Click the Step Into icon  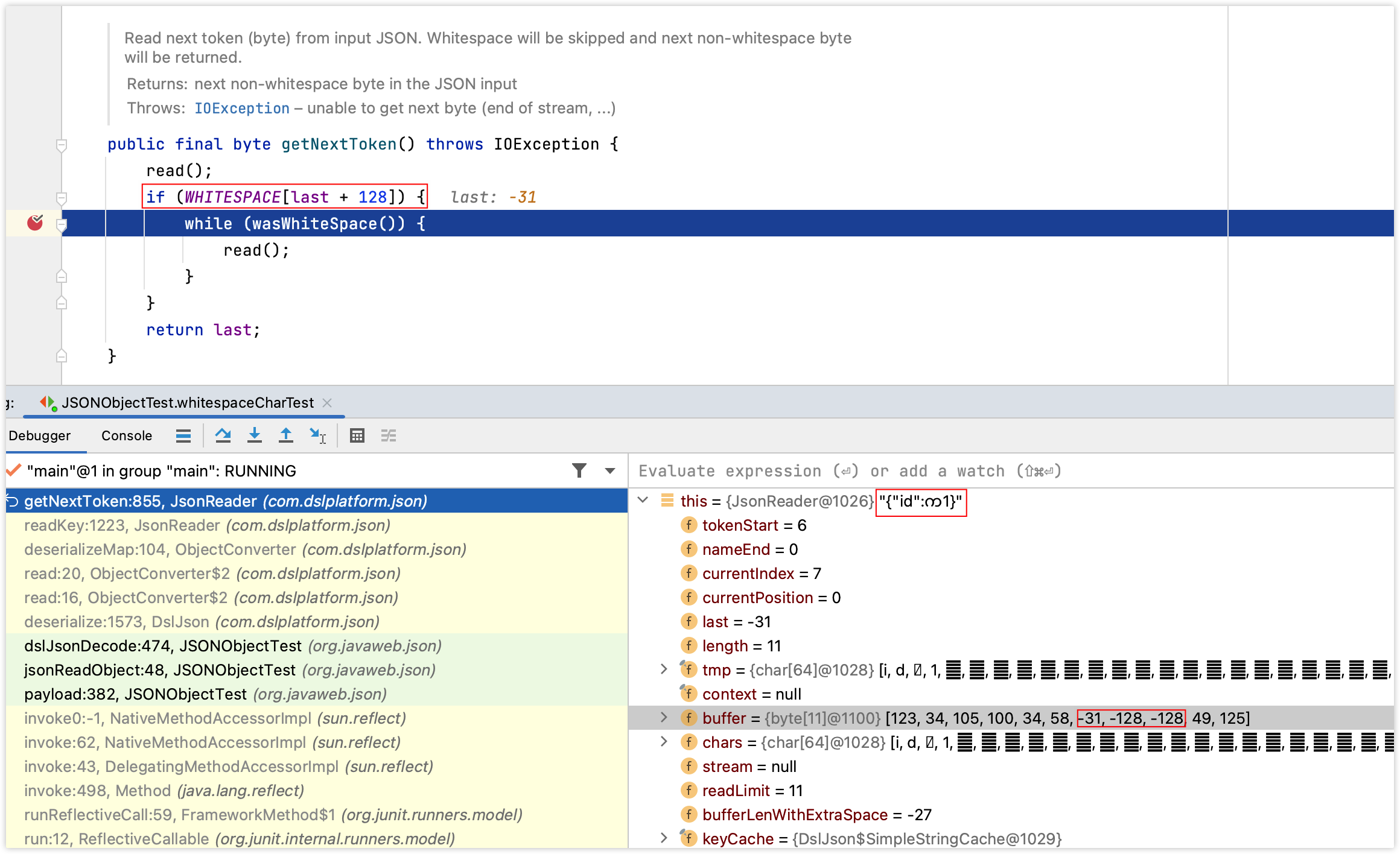(255, 435)
